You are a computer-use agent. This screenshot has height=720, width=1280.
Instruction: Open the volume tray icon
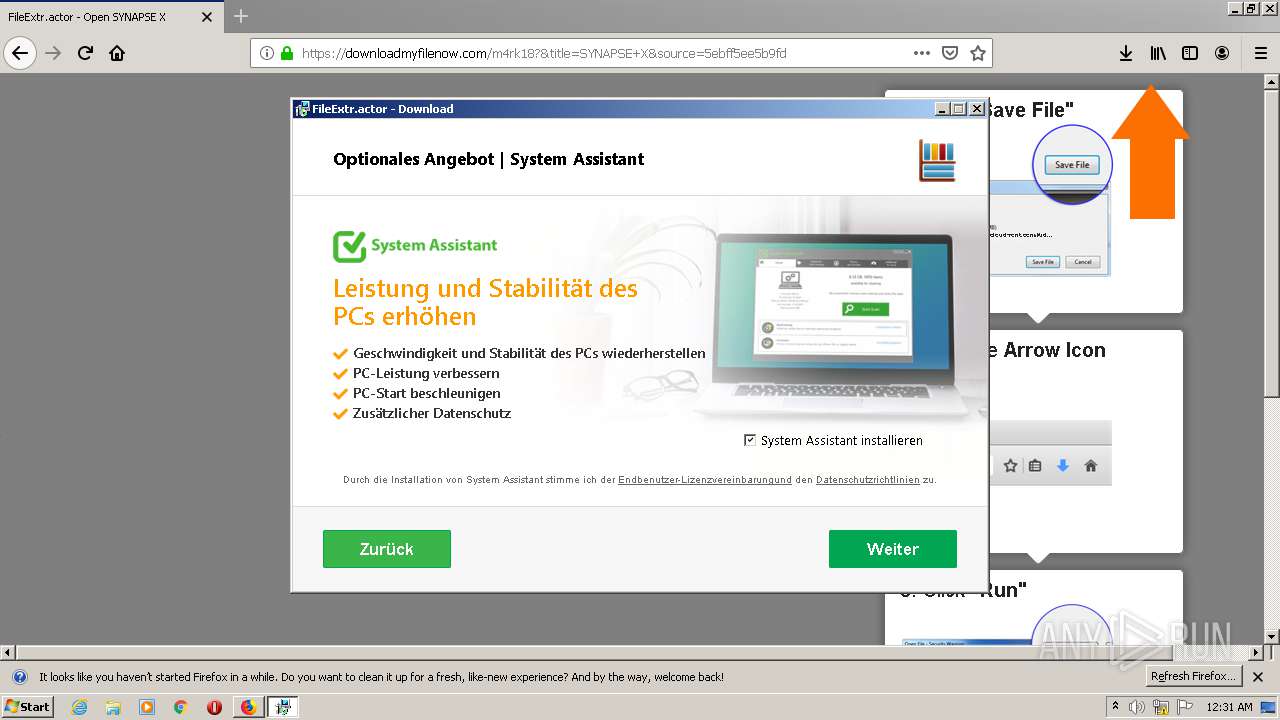[x=1138, y=707]
